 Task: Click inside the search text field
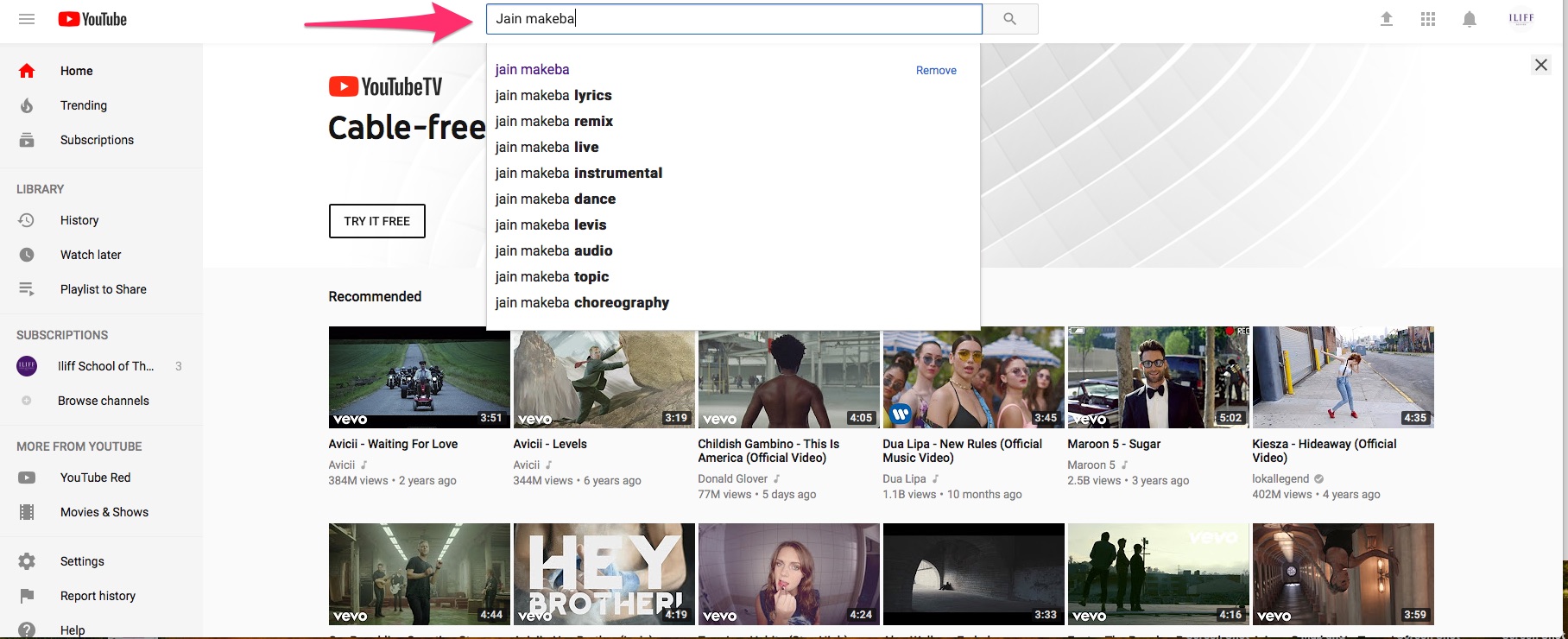click(x=734, y=19)
